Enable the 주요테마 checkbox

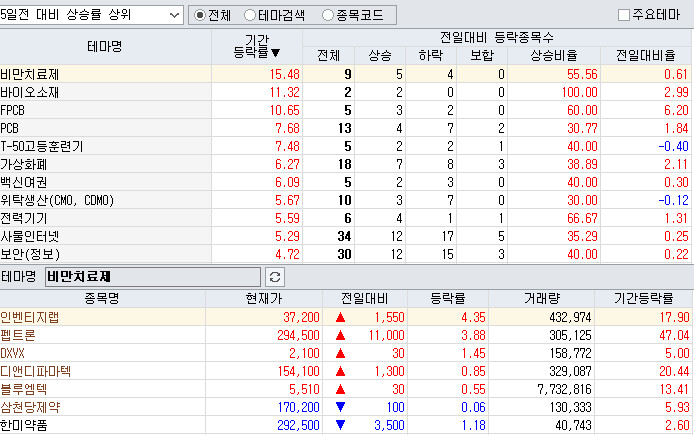(624, 15)
